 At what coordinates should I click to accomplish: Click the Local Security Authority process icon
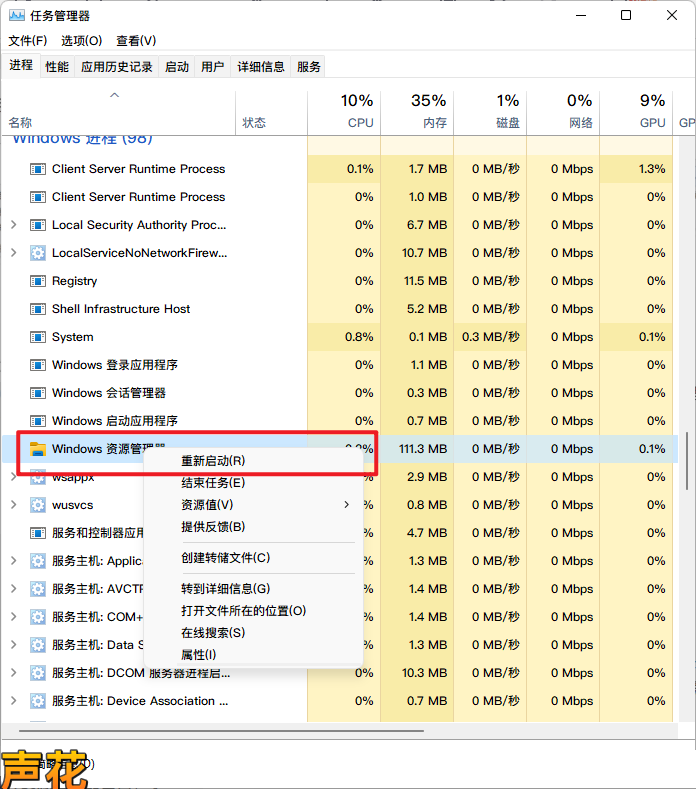38,225
